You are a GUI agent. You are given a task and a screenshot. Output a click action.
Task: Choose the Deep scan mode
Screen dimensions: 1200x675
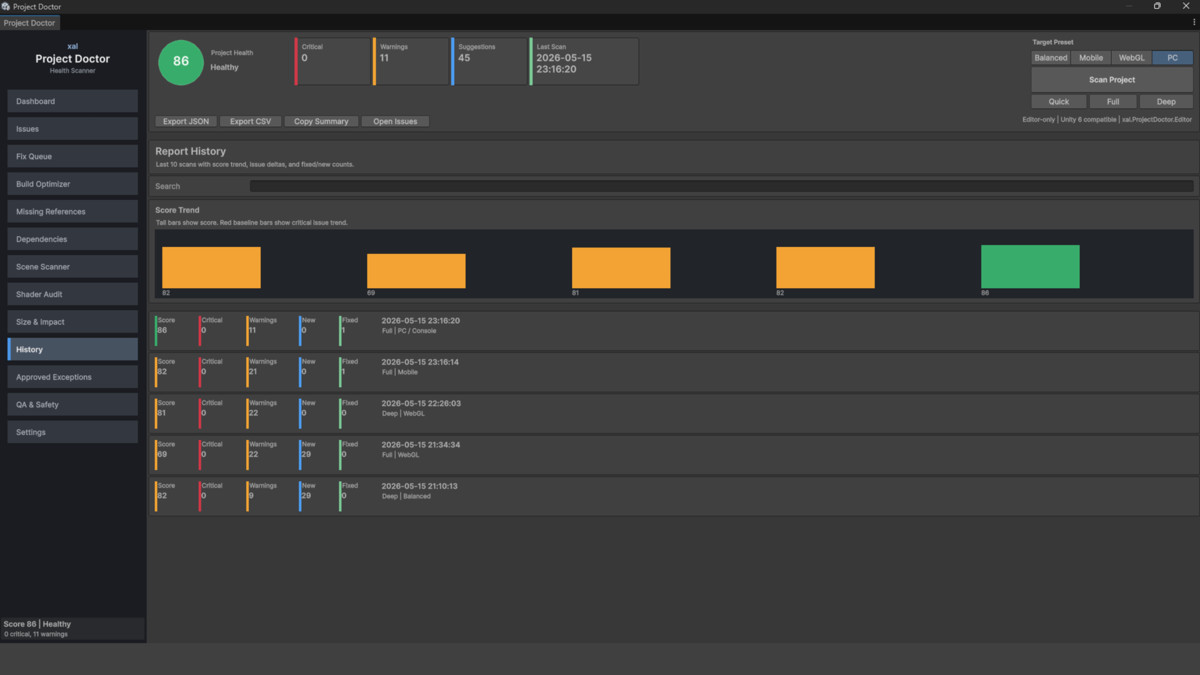1166,101
